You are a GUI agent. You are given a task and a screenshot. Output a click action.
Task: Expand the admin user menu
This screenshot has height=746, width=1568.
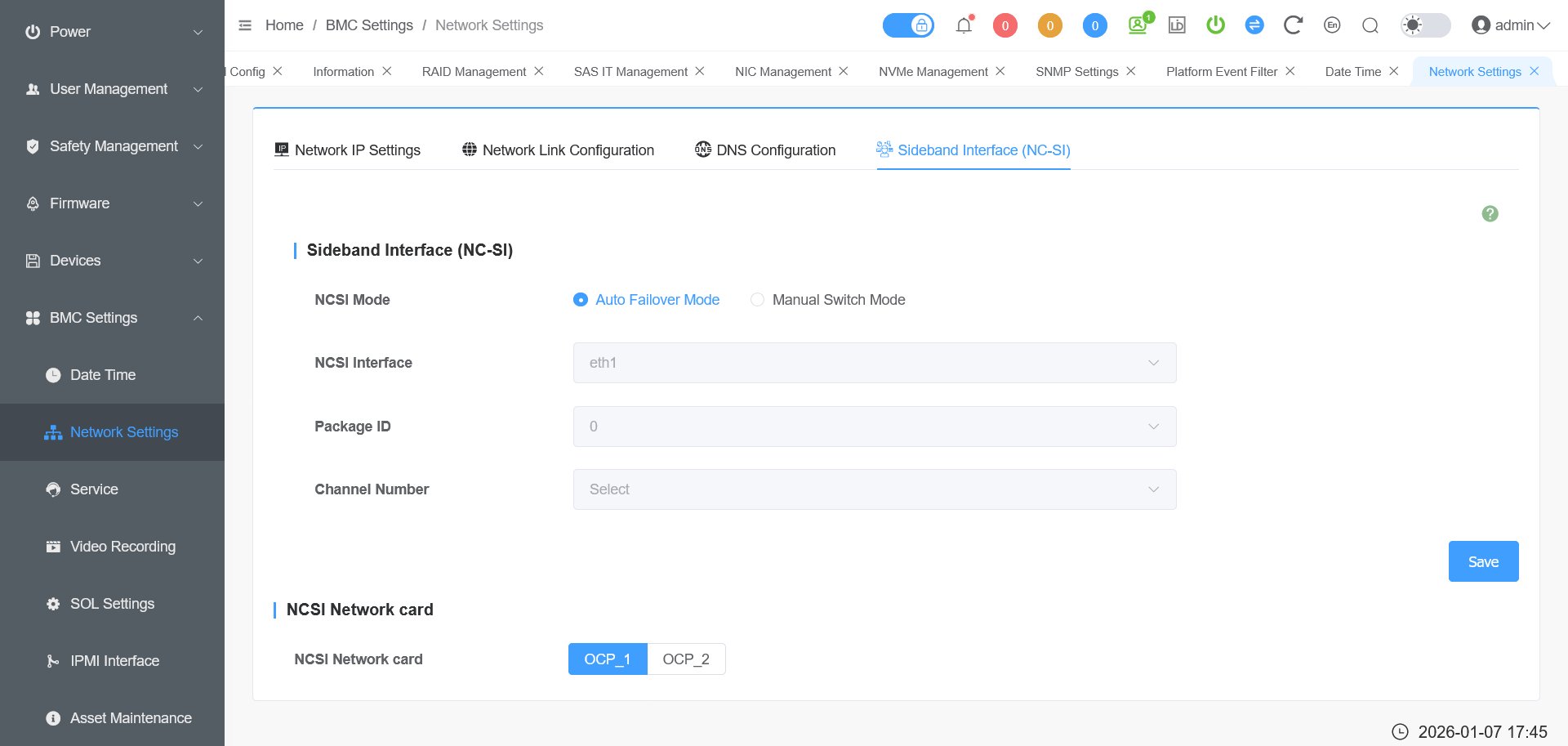tap(1511, 25)
